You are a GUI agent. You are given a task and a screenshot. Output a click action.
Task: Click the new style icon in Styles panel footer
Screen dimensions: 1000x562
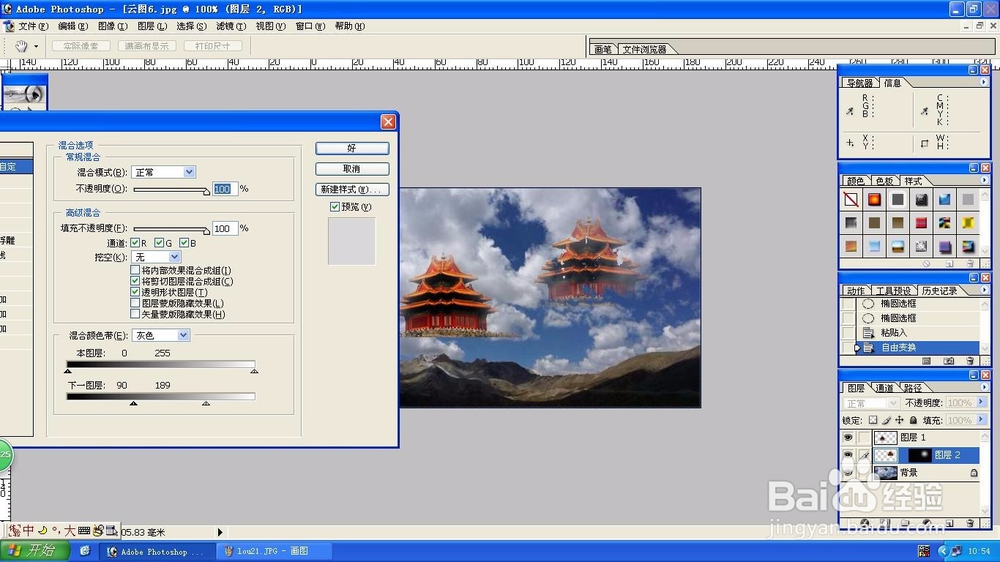949,263
